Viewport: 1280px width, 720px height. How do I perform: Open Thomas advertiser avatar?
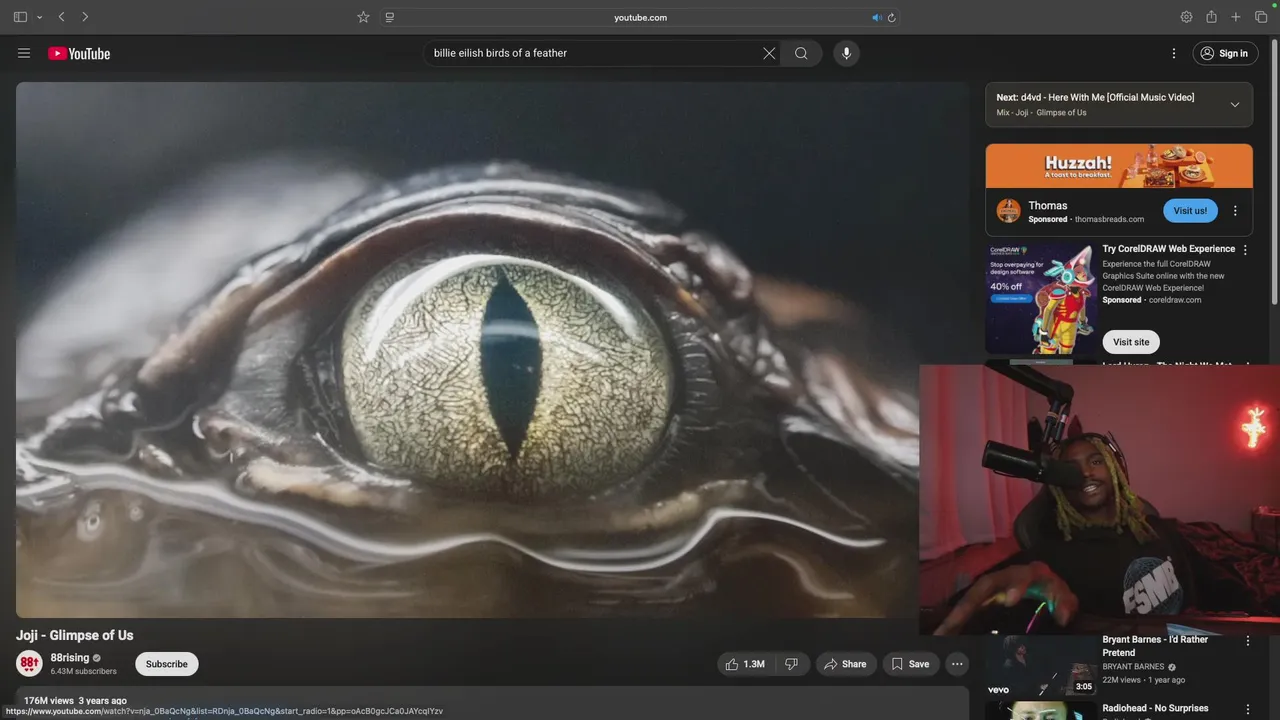click(x=1008, y=211)
